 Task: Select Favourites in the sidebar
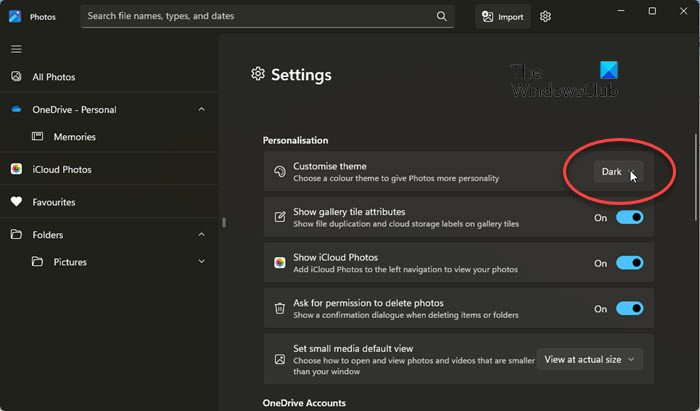[54, 202]
